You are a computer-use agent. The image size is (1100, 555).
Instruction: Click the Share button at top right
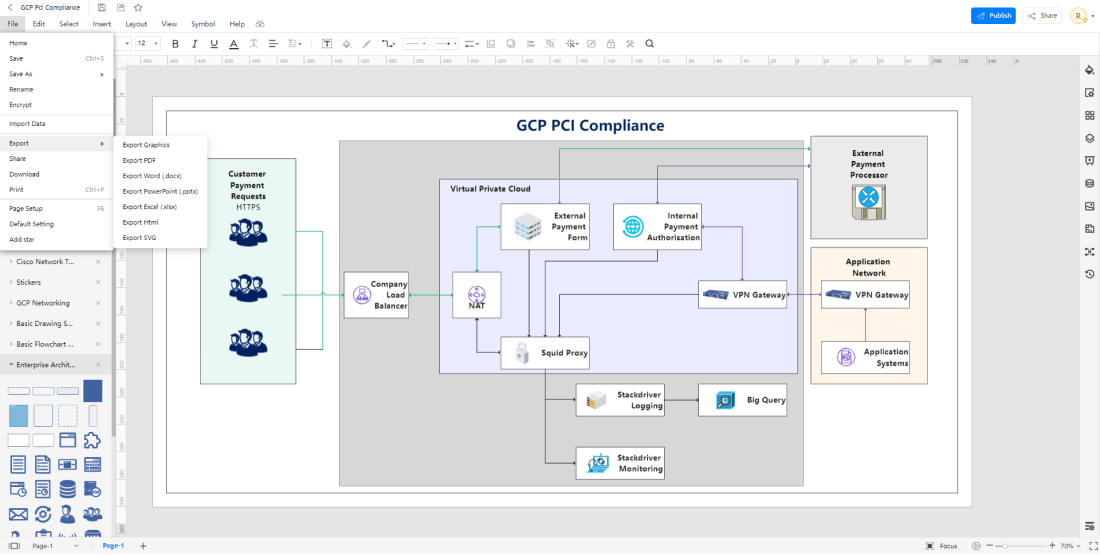1042,15
